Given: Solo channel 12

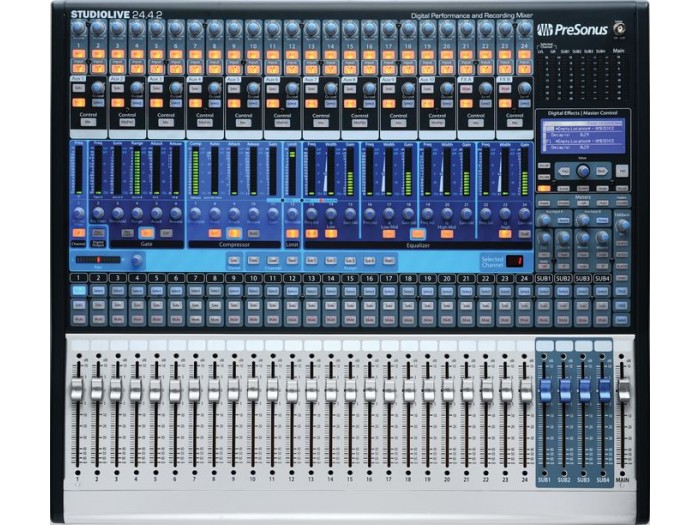Looking at the screenshot, I should [292, 306].
